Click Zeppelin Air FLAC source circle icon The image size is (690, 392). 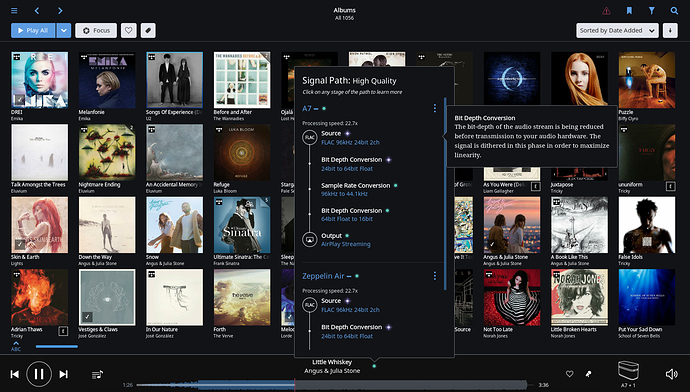point(310,305)
